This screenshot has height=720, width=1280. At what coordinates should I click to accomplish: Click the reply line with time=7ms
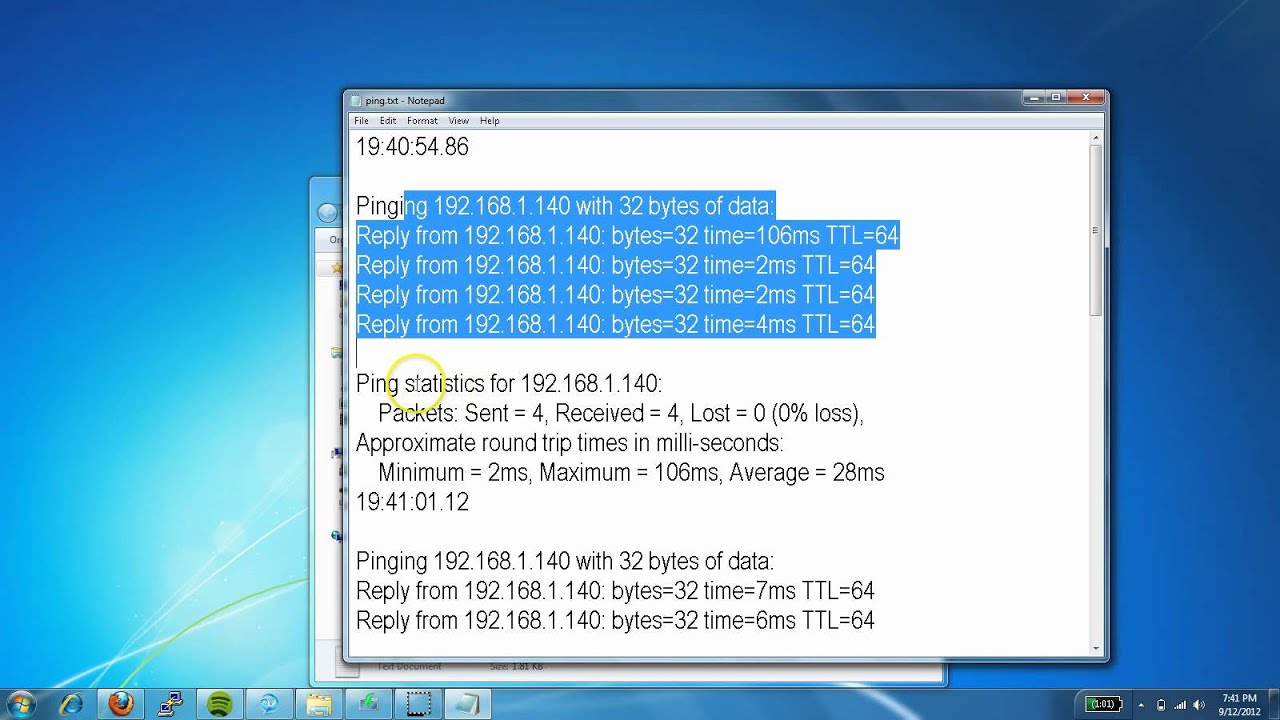(615, 590)
